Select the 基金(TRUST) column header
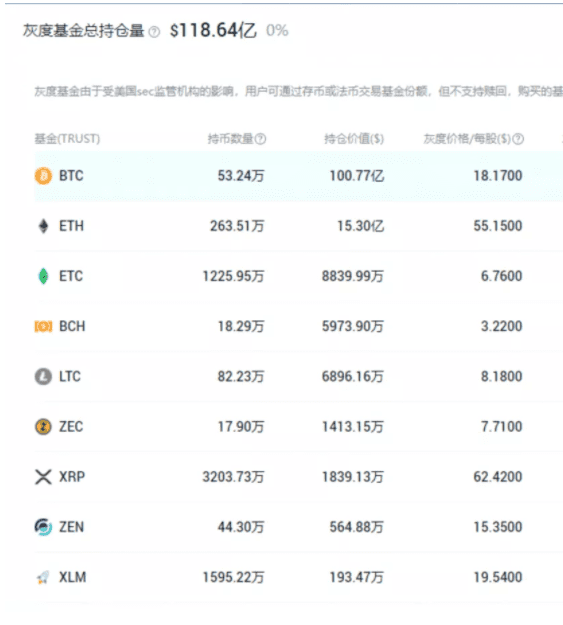 coord(67,139)
